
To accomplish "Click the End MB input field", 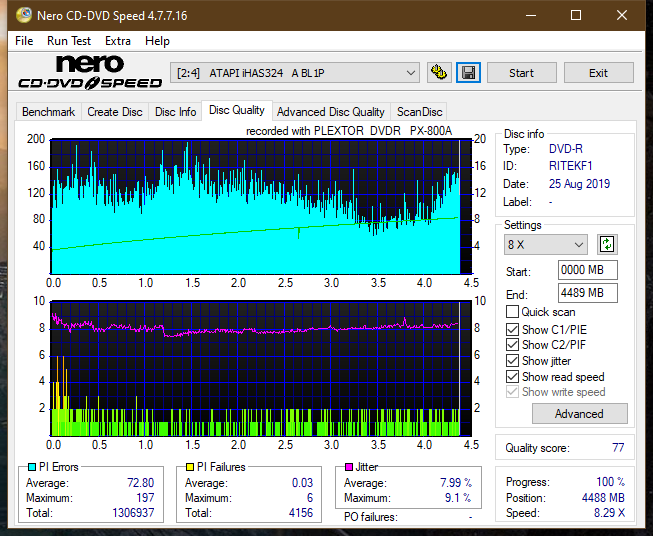I will pos(588,293).
